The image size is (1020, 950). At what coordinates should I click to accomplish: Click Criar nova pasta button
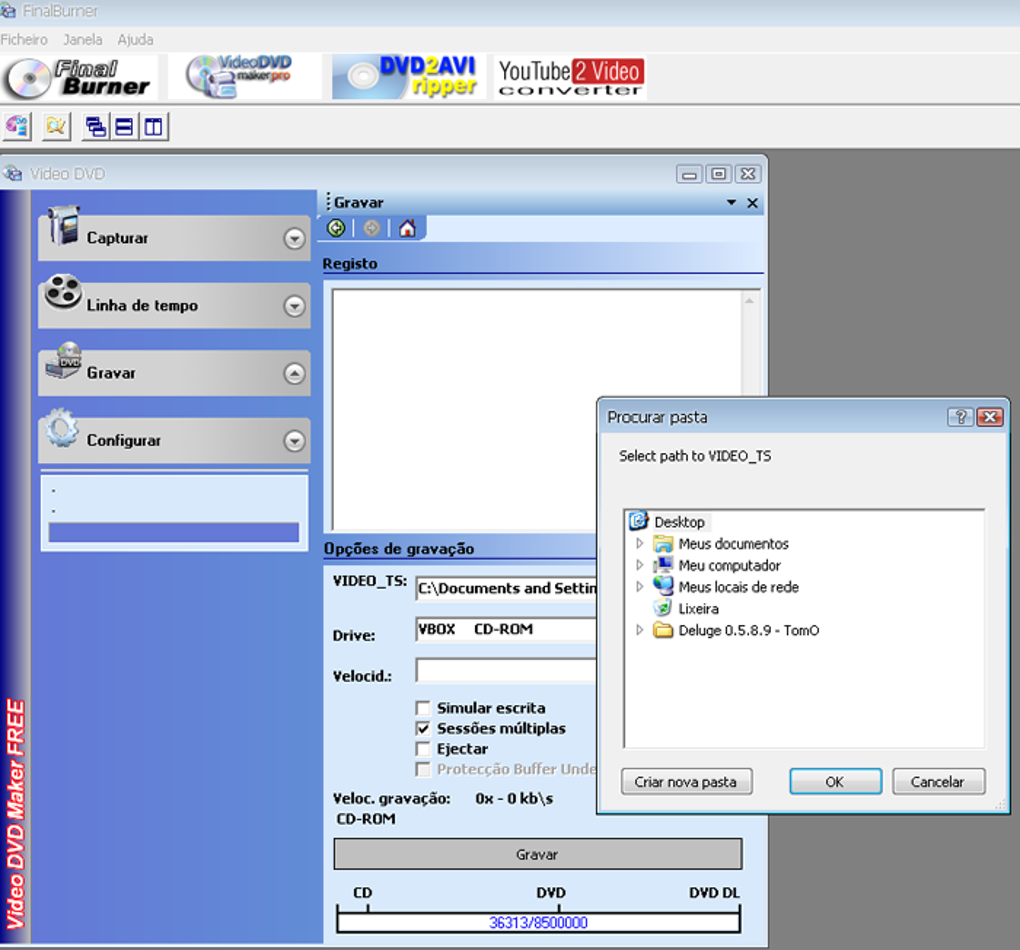686,781
